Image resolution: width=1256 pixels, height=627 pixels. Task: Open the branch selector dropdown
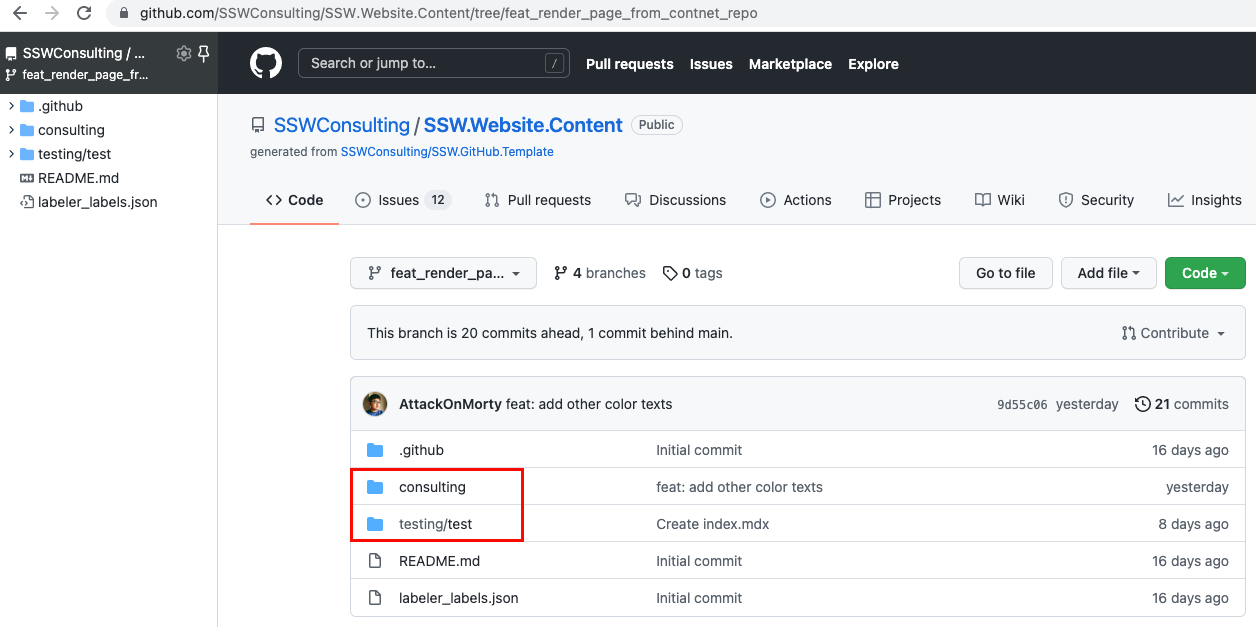[x=443, y=272]
